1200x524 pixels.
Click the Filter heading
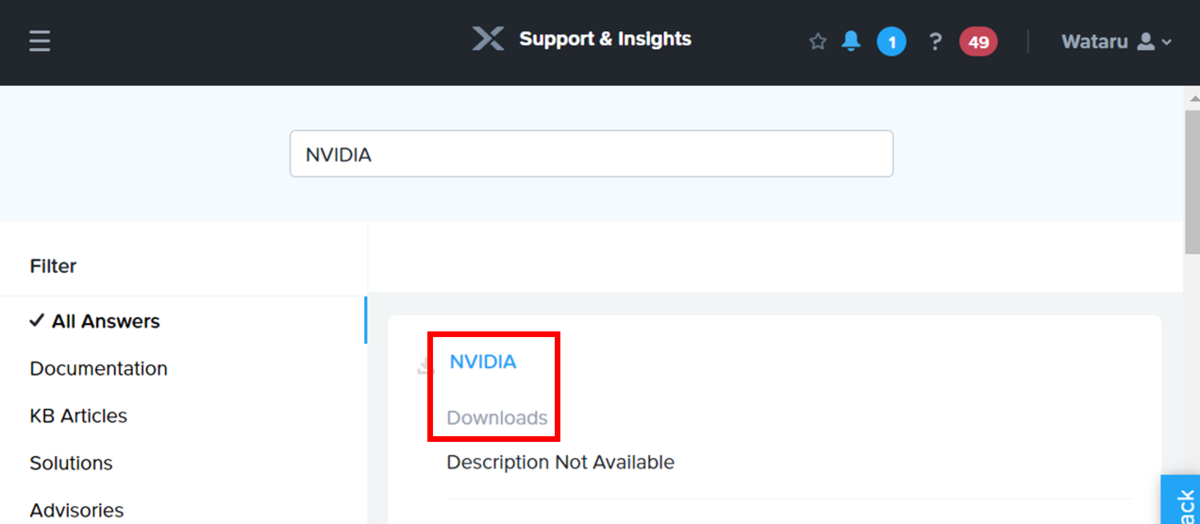53,266
